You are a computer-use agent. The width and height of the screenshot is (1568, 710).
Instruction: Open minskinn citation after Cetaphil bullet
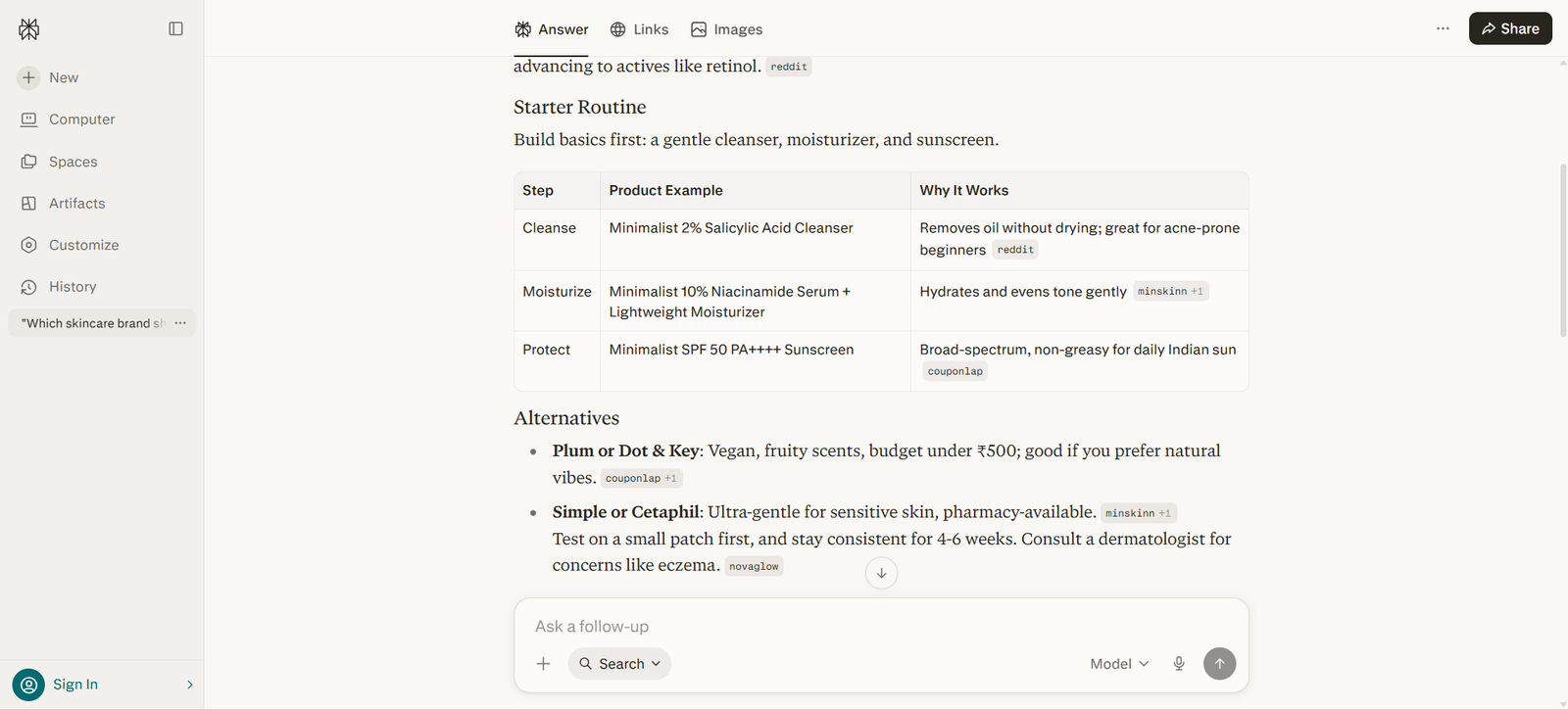tap(1138, 513)
